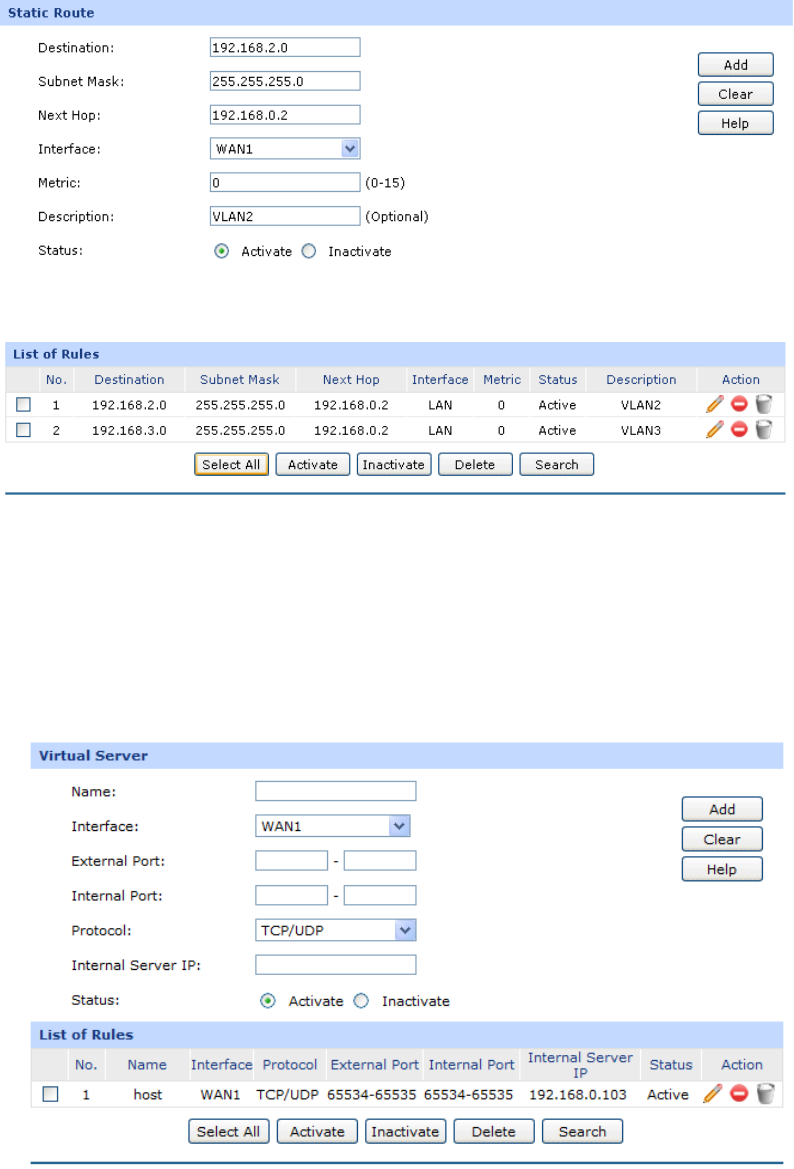Click Search button under virtual server rules

coord(582,1131)
